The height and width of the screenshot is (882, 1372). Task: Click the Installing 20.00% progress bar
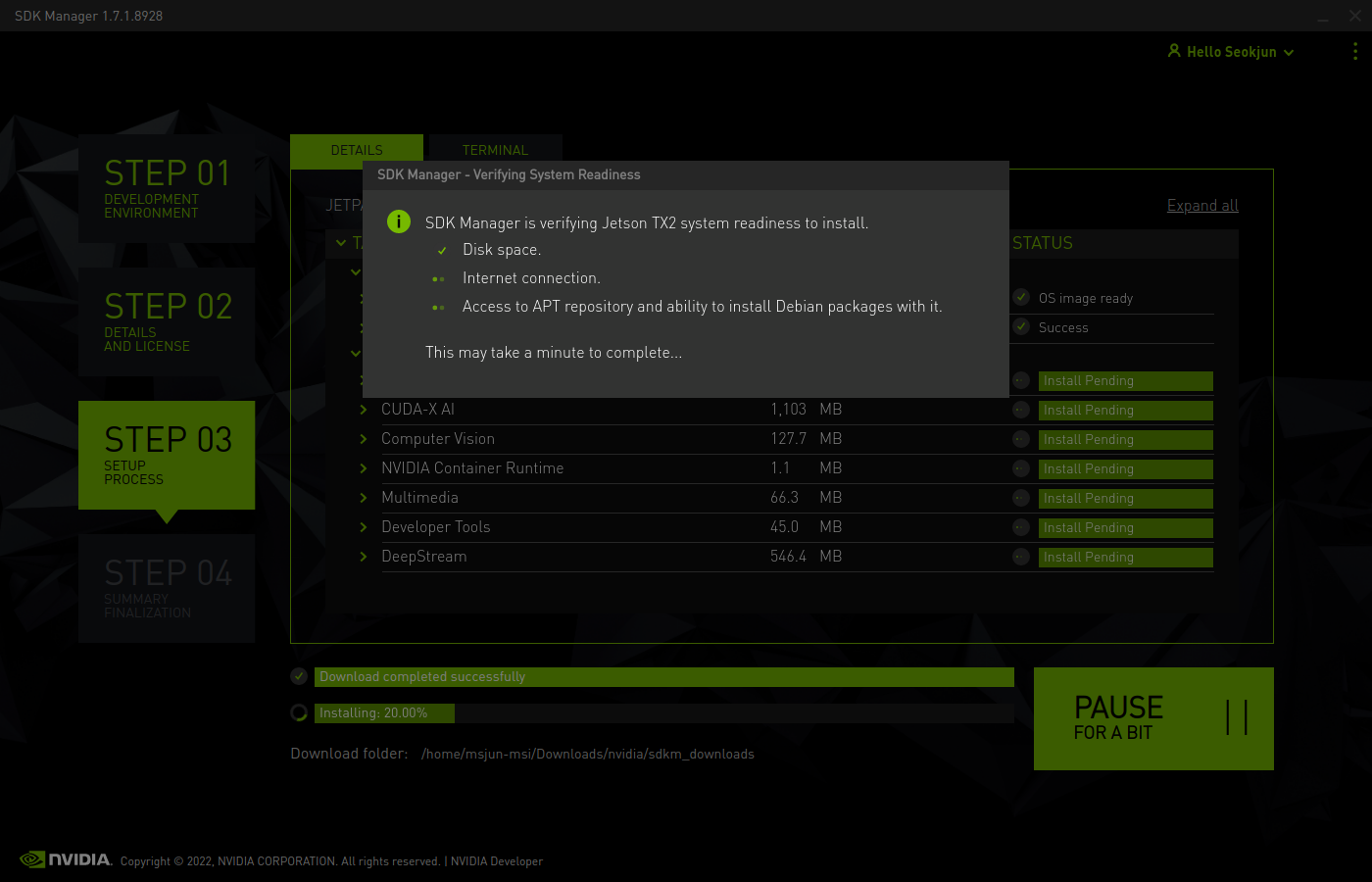[x=664, y=713]
